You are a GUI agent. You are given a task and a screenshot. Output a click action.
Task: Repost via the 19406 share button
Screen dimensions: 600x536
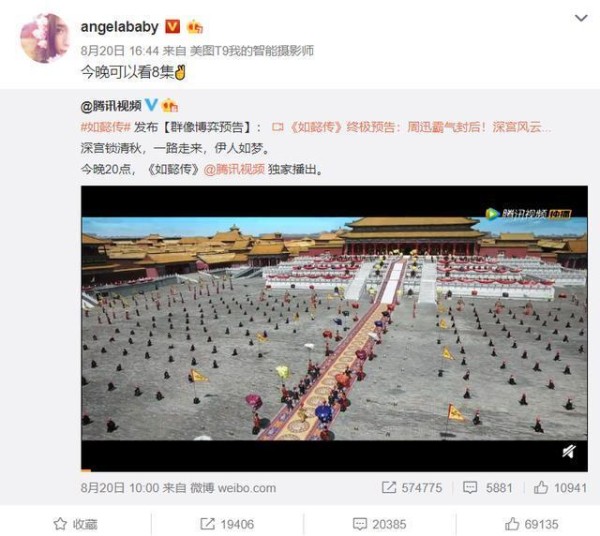tap(227, 524)
